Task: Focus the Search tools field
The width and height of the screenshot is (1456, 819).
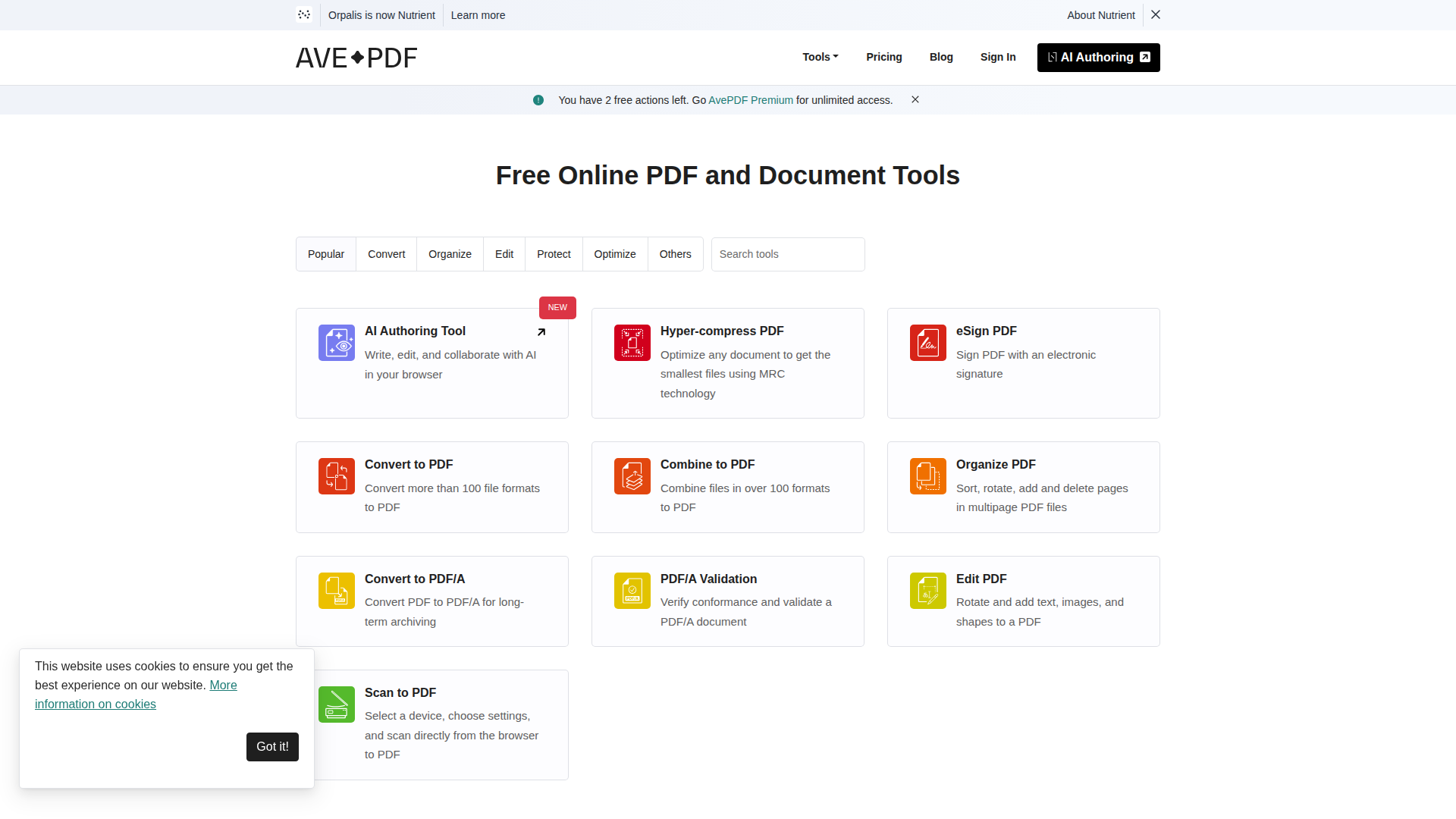Action: 788,254
